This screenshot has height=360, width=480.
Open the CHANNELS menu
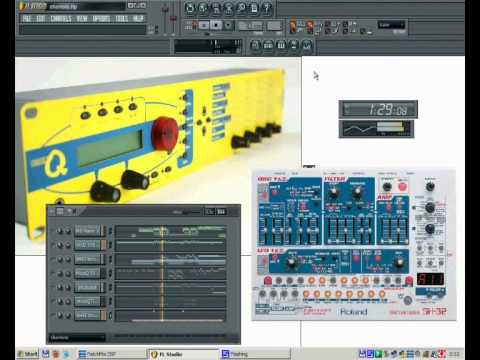pyautogui.click(x=61, y=18)
